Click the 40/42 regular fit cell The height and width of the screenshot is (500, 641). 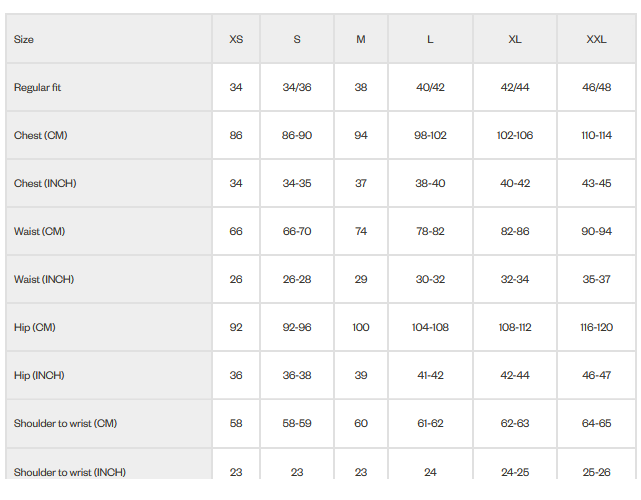point(430,87)
